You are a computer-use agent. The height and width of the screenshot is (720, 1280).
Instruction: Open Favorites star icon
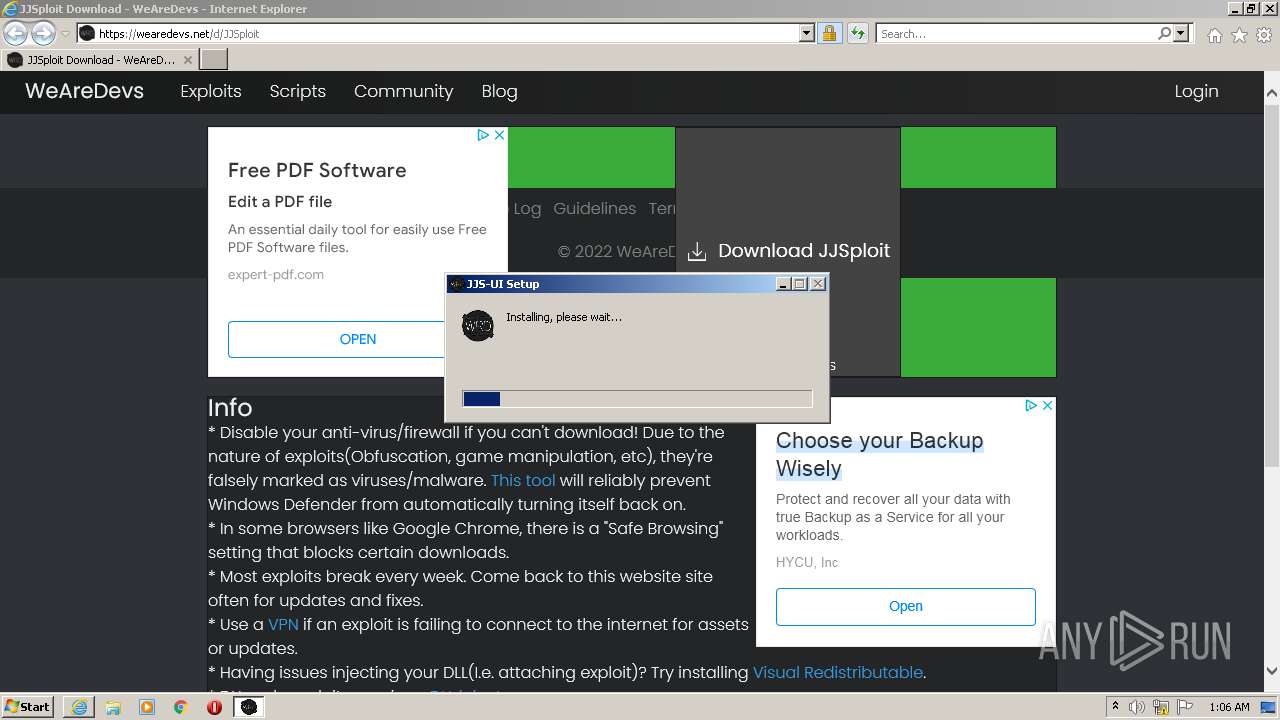[1239, 35]
